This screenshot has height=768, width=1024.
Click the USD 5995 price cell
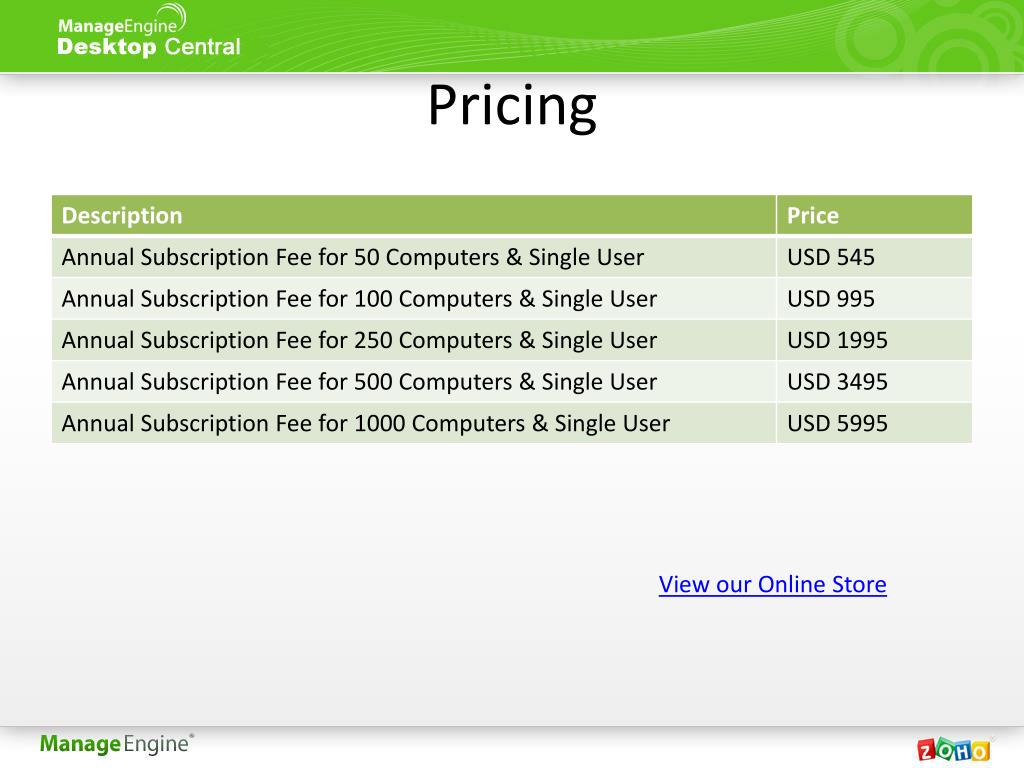(874, 423)
